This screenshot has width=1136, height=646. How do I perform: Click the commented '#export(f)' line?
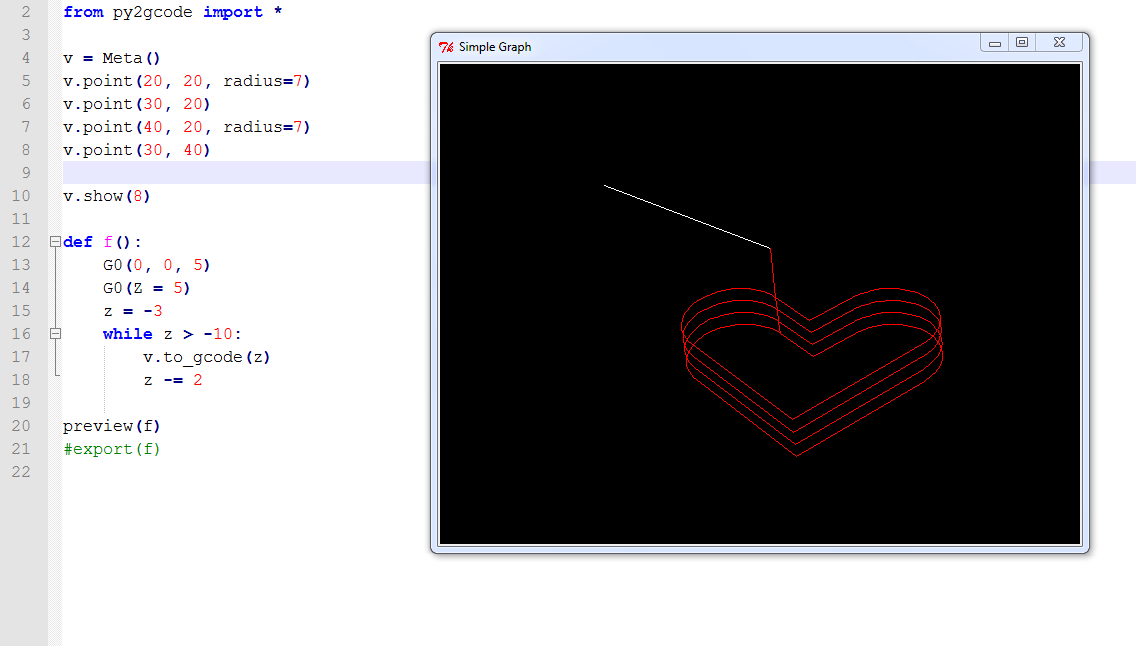tap(112, 449)
